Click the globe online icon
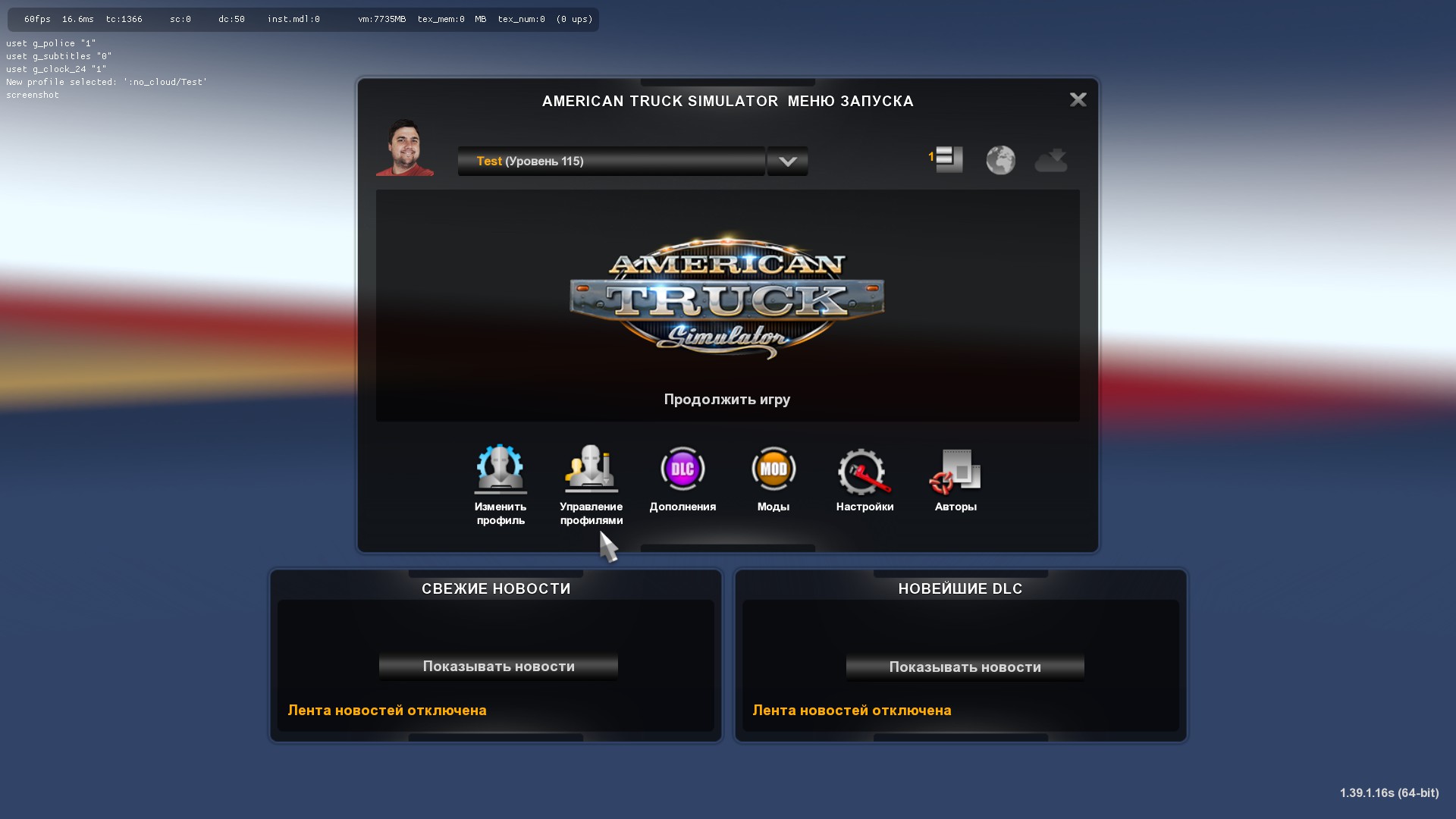This screenshot has height=819, width=1456. pos(1000,160)
